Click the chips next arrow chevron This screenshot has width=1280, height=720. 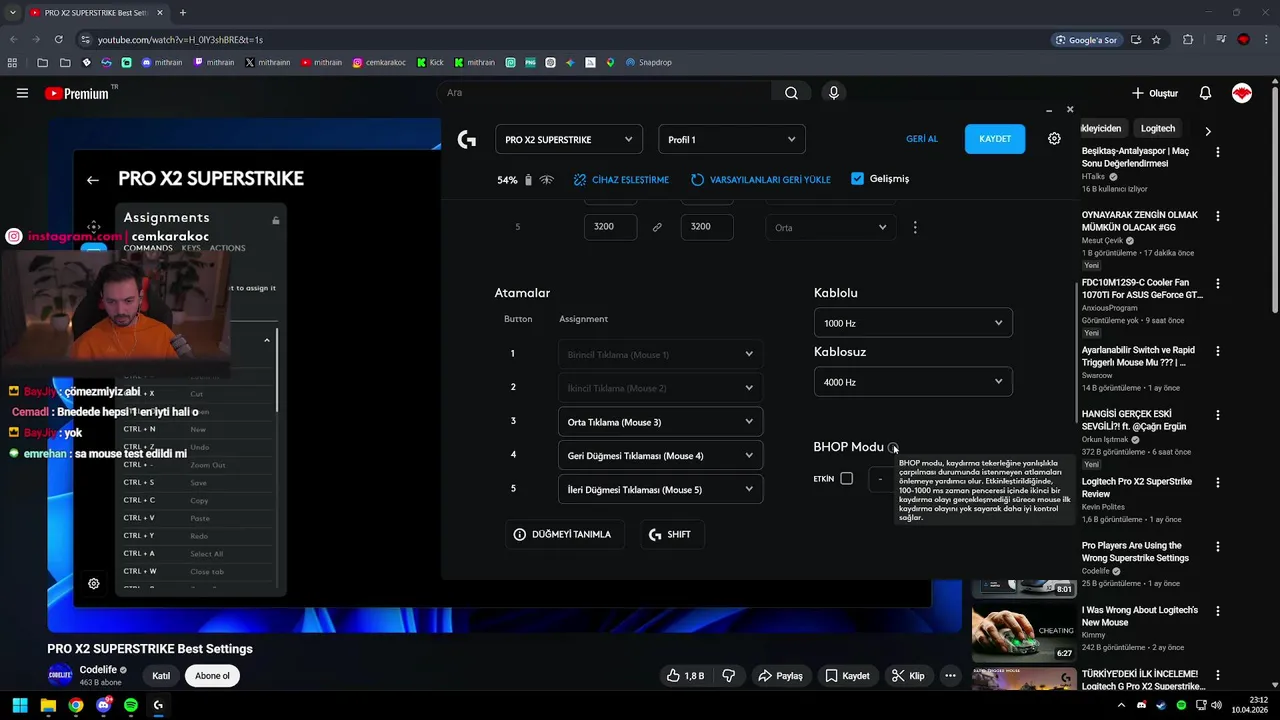(x=1207, y=131)
